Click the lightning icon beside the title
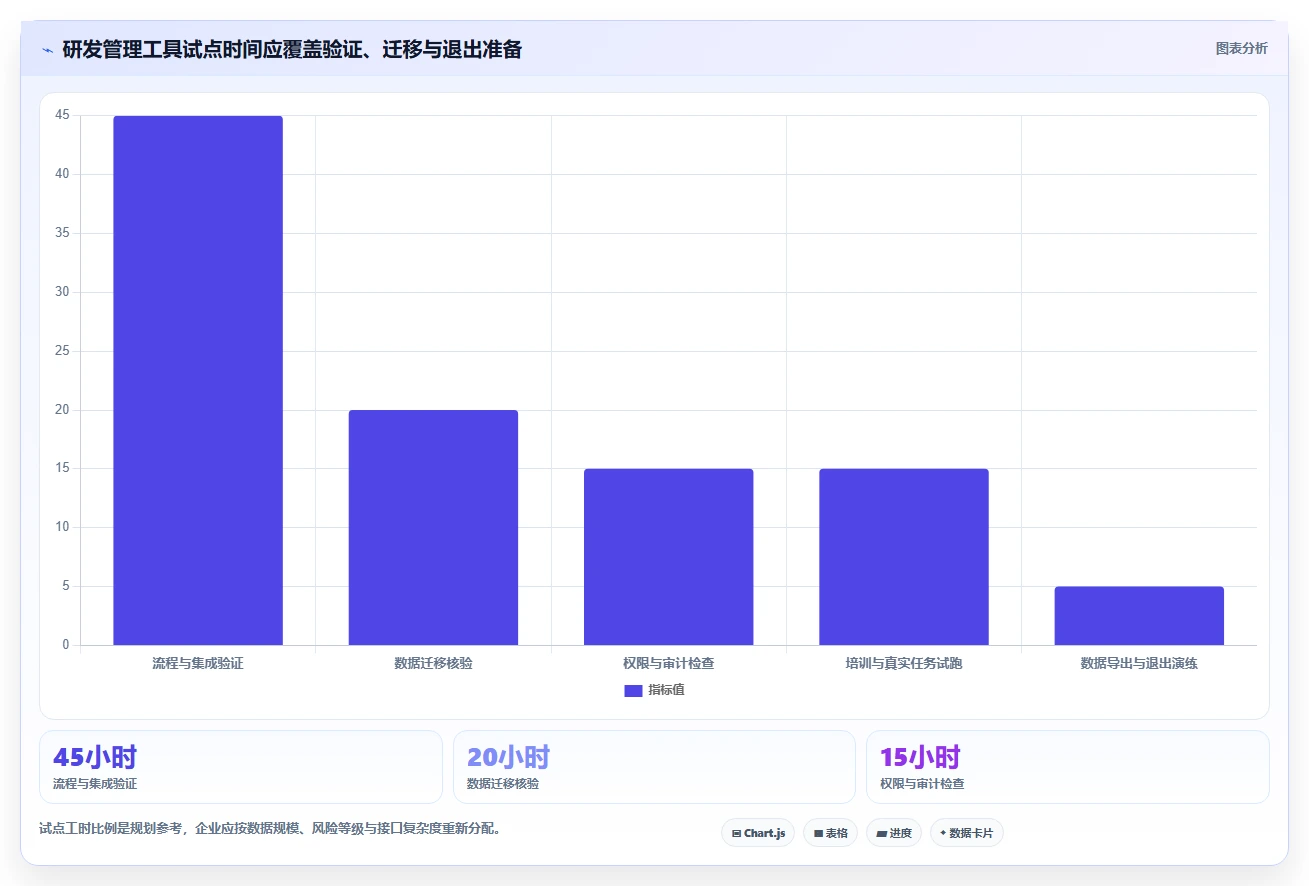The image size is (1309, 886). click(x=47, y=50)
